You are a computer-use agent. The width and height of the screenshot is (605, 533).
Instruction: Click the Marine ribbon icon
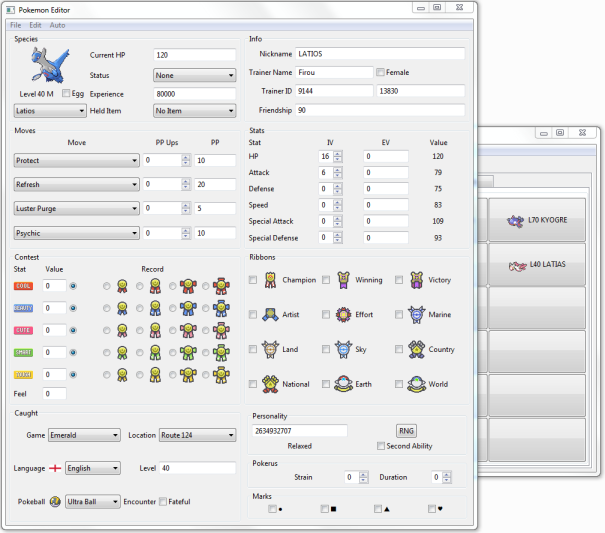[417, 315]
